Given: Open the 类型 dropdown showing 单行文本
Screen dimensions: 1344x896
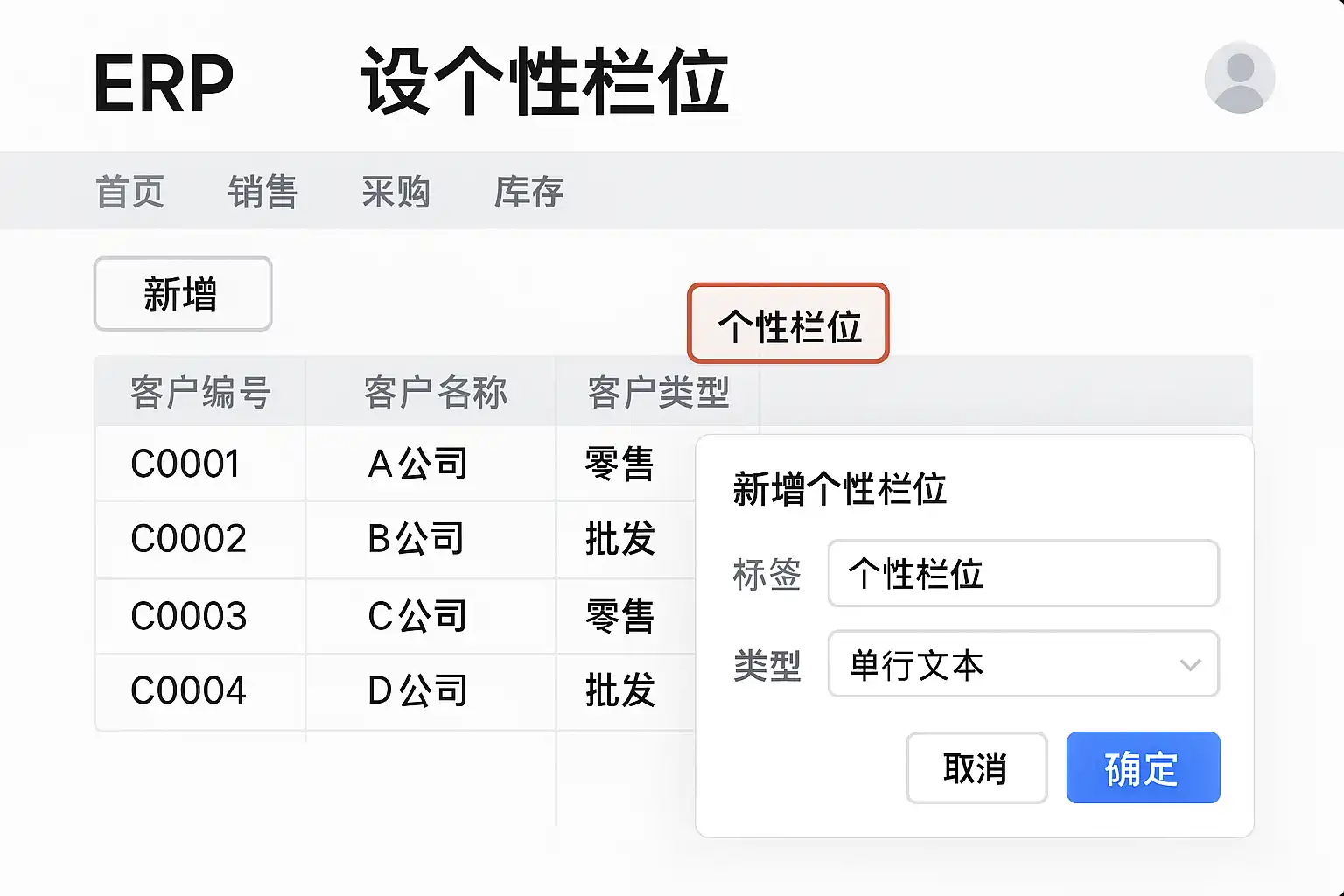Looking at the screenshot, I should [x=1006, y=664].
